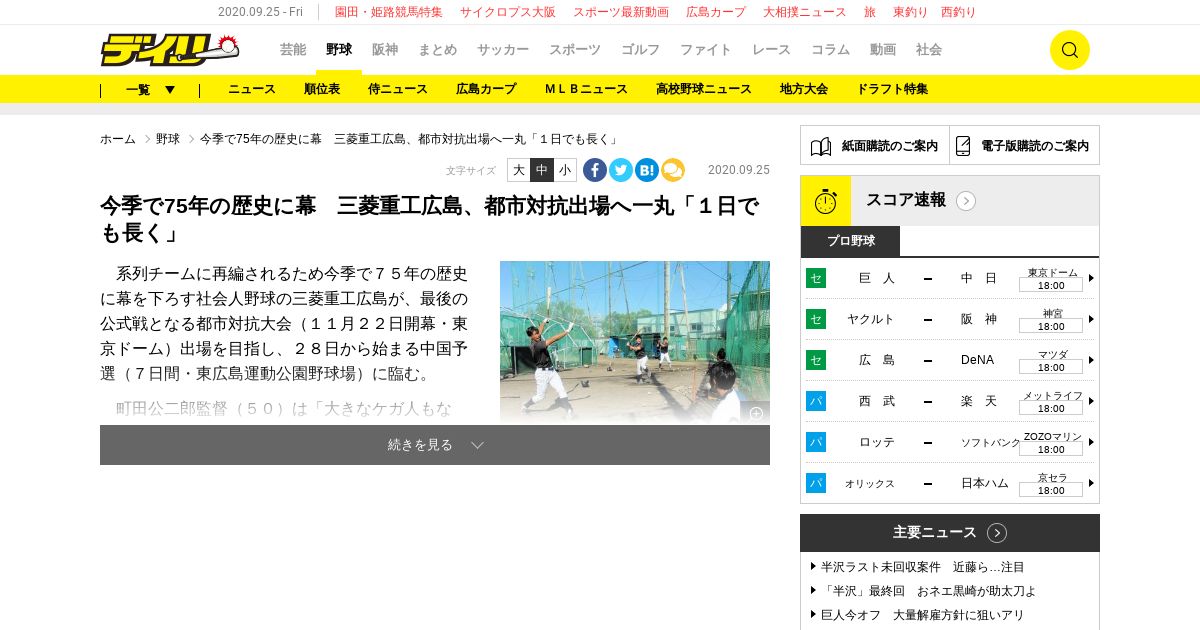1200x630 pixels.
Task: Open the ゴルフ section
Action: (640, 50)
